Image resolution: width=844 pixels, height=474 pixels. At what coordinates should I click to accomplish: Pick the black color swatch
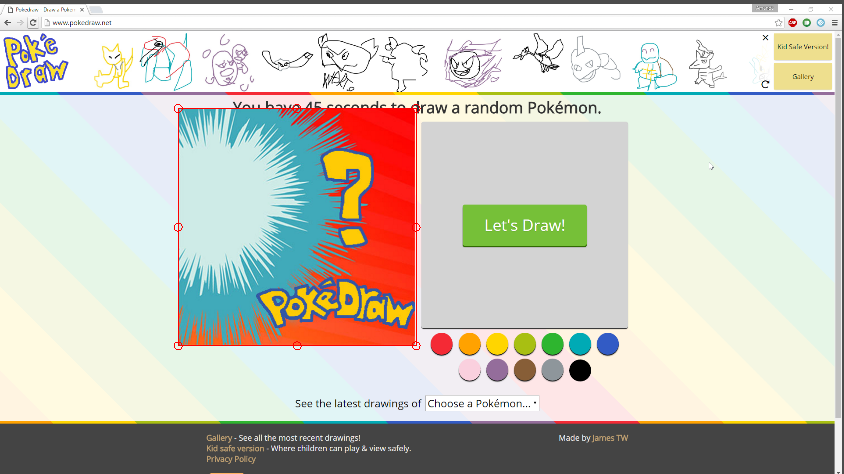click(x=580, y=370)
